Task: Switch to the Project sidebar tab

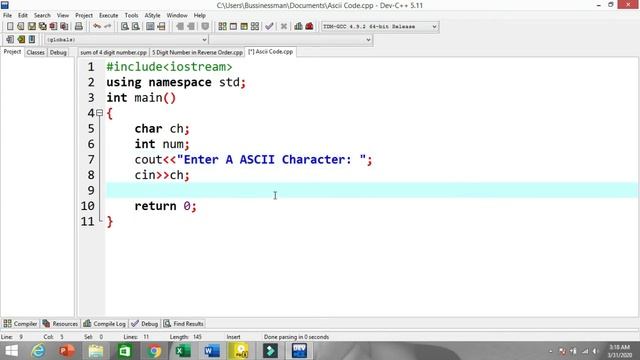Action: tap(12, 52)
